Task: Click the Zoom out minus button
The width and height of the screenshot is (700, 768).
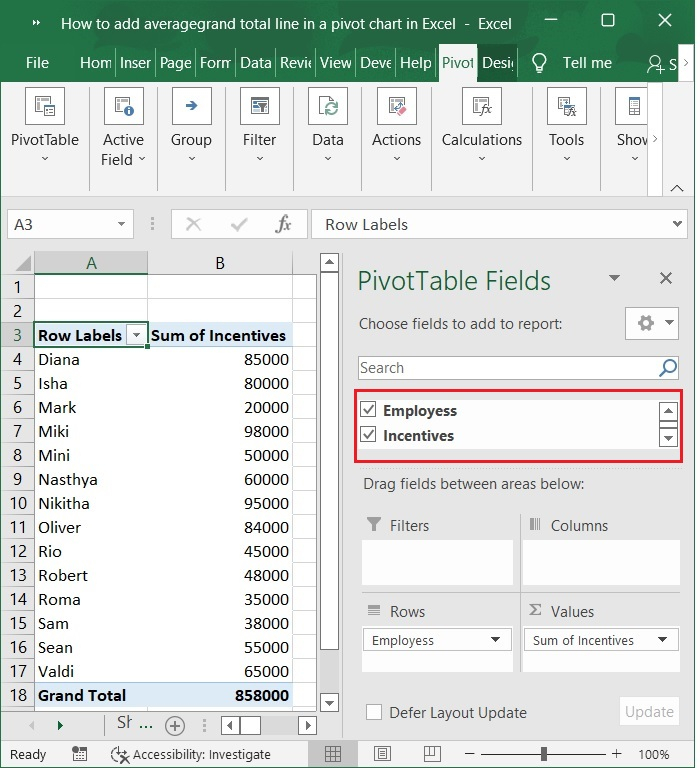Action: tap(469, 754)
